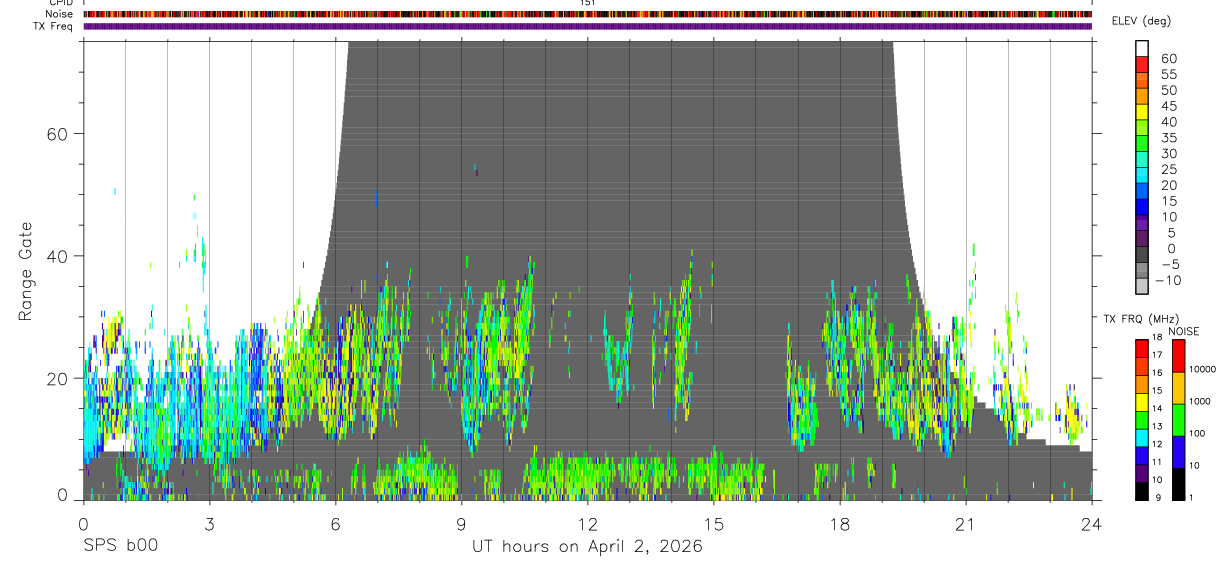Click the "151" CPID value above the plot
The width and height of the screenshot is (1228, 567).
[x=588, y=3]
